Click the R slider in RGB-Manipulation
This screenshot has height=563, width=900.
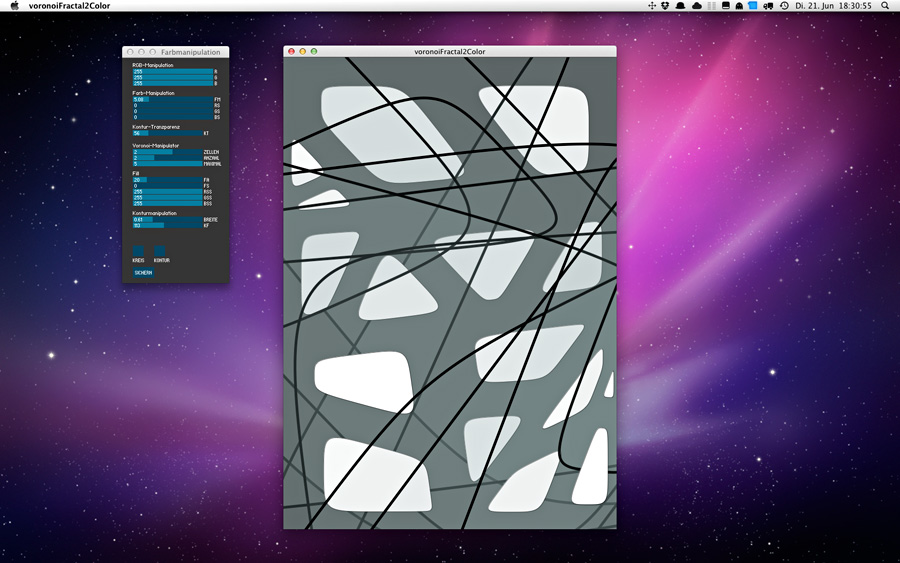(x=172, y=72)
